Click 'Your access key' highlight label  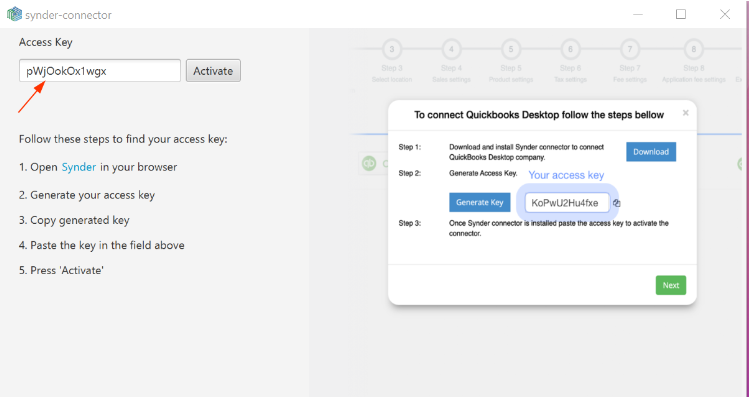(566, 175)
